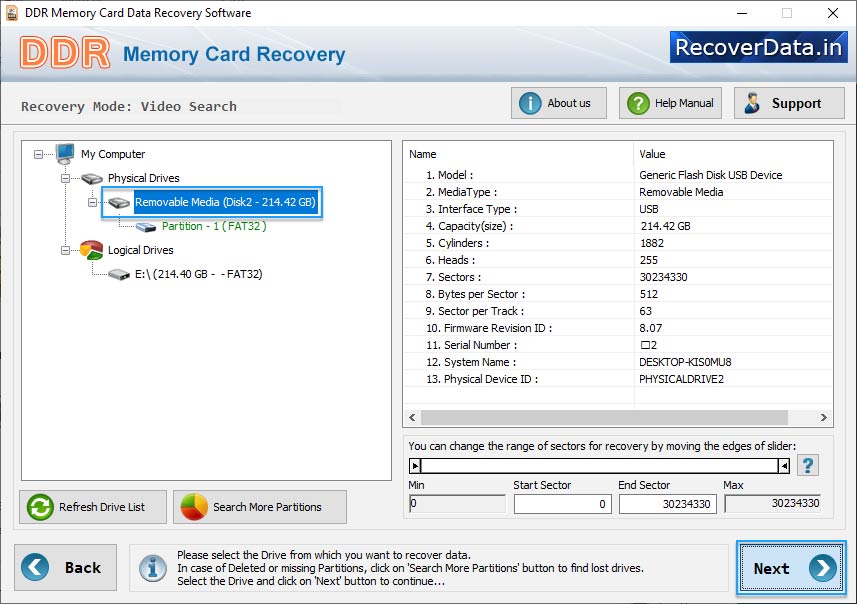
Task: Click the info icon in the instruction panel
Action: tap(152, 568)
